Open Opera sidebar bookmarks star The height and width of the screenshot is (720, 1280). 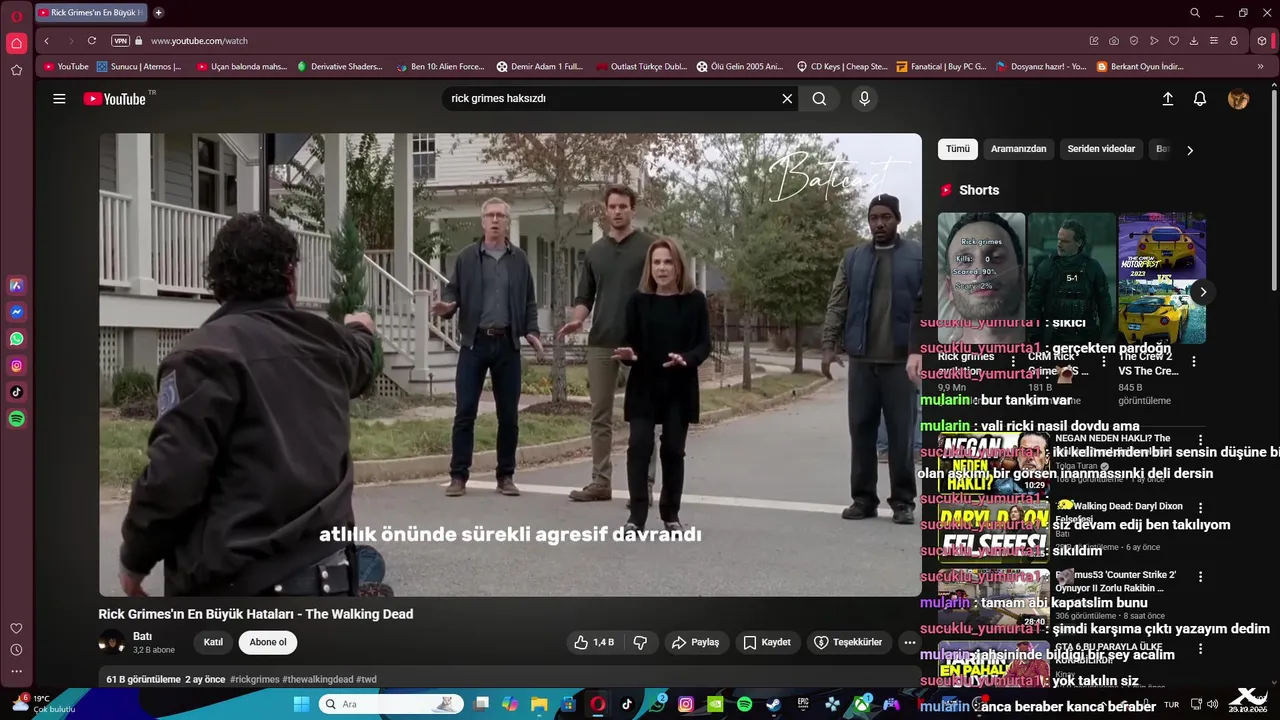pyautogui.click(x=16, y=70)
